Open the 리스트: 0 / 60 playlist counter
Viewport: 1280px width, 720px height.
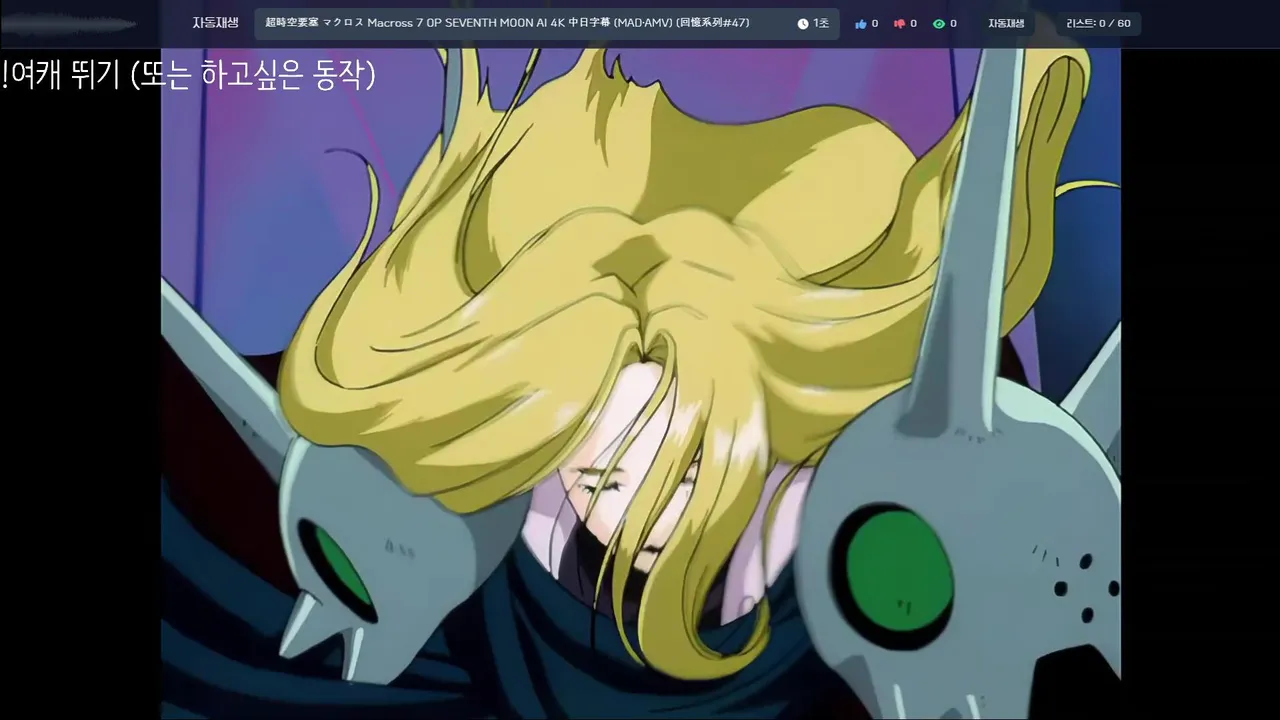click(1099, 23)
